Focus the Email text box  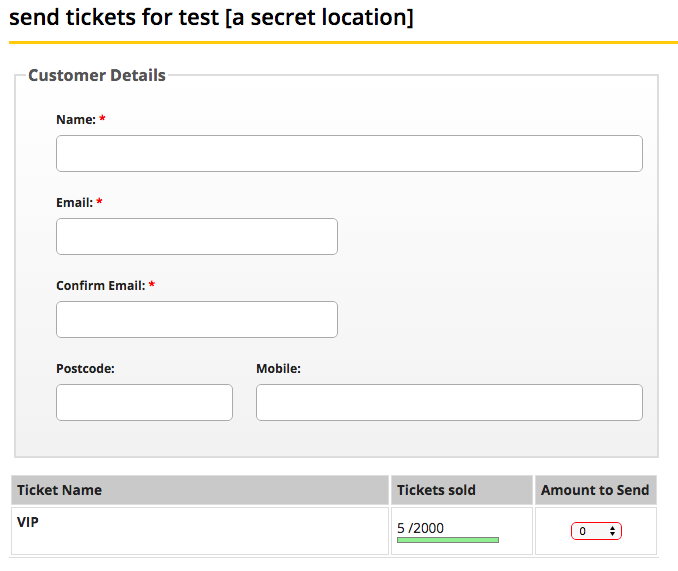coord(197,236)
